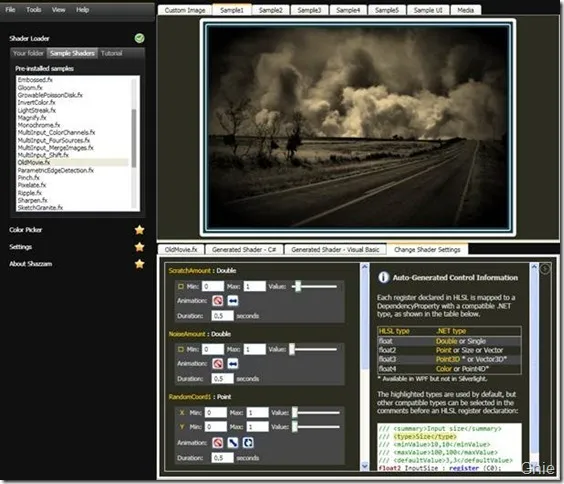Switch to the Sample UI tab

pyautogui.click(x=428, y=10)
